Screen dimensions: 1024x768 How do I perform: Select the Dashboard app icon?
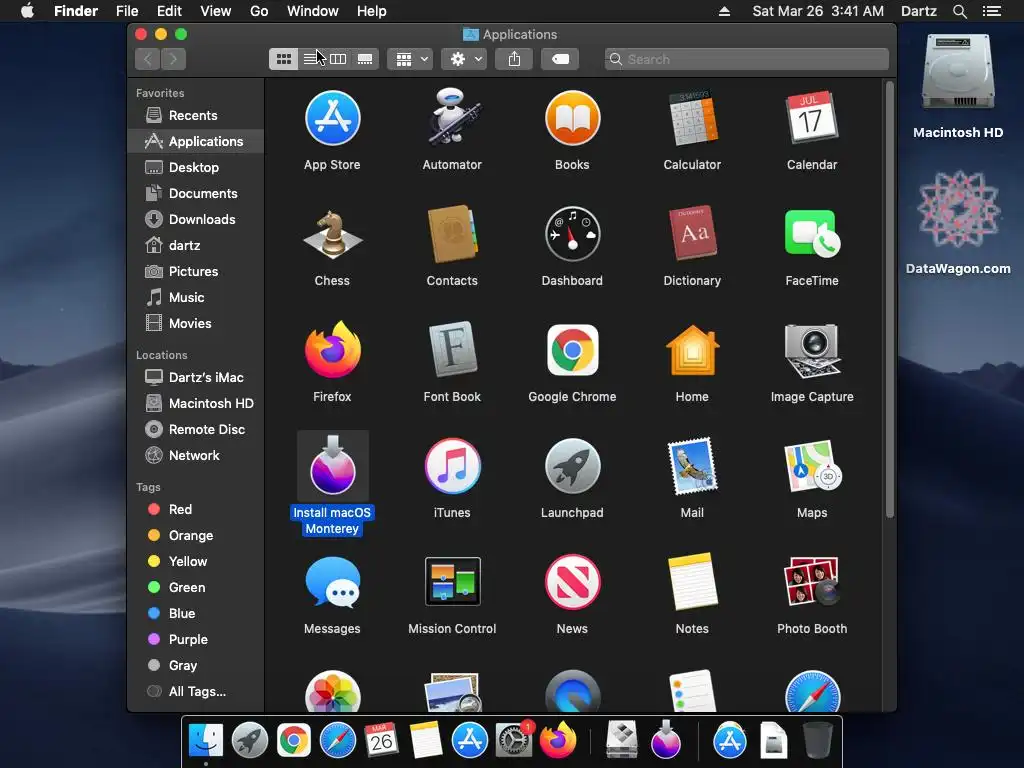(572, 234)
